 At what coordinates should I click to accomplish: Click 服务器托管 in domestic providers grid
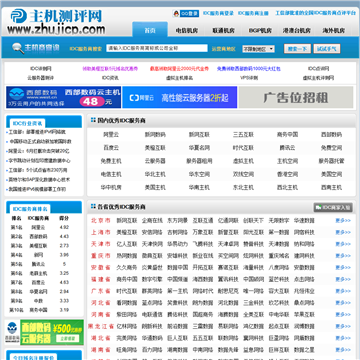pos(331,161)
